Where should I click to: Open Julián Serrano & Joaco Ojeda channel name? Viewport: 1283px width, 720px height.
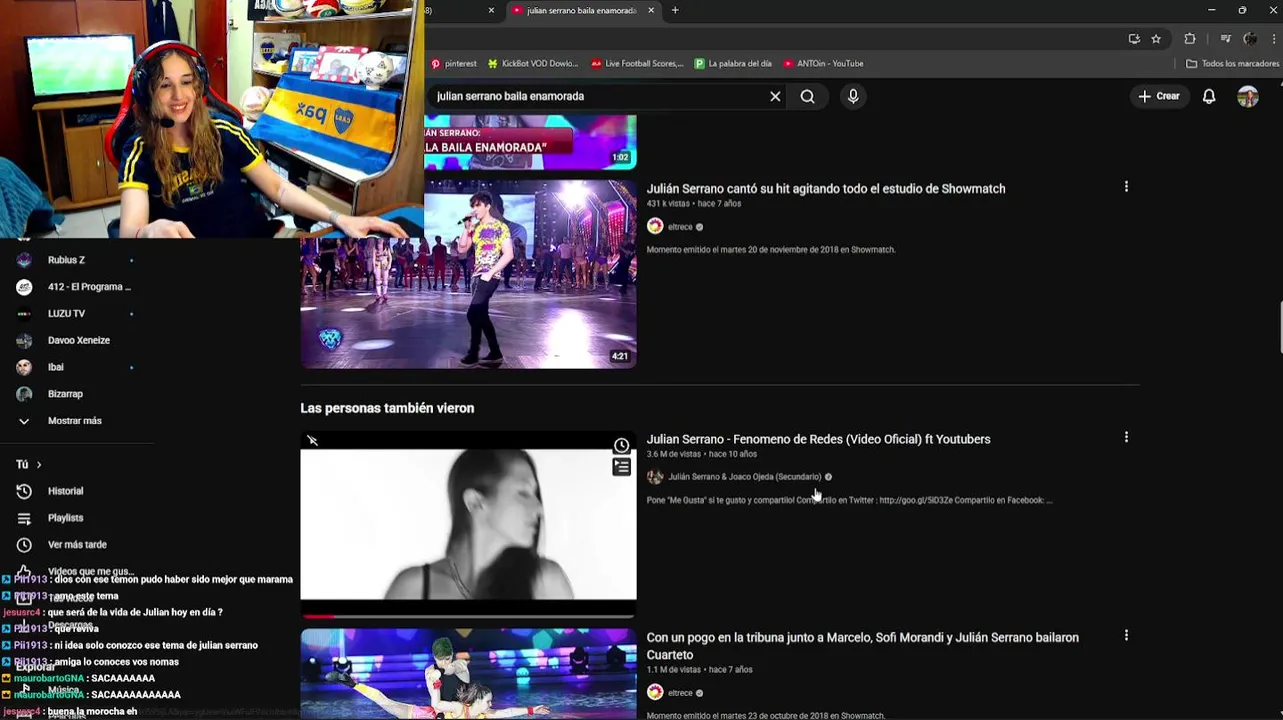744,477
